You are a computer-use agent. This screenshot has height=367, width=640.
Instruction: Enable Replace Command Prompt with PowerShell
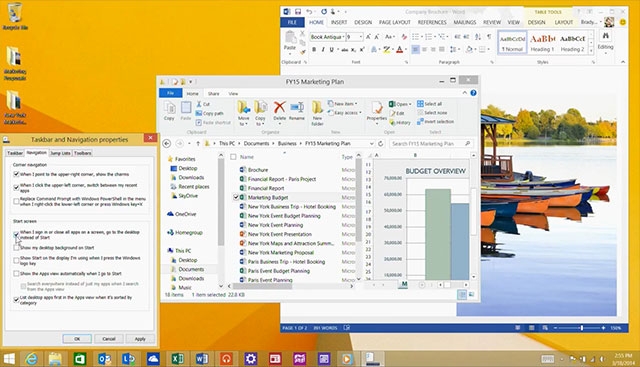click(16, 201)
